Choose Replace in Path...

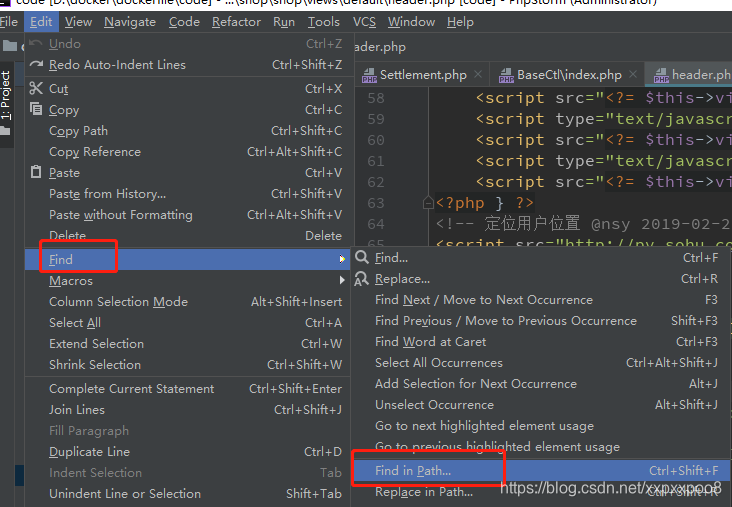point(542,492)
